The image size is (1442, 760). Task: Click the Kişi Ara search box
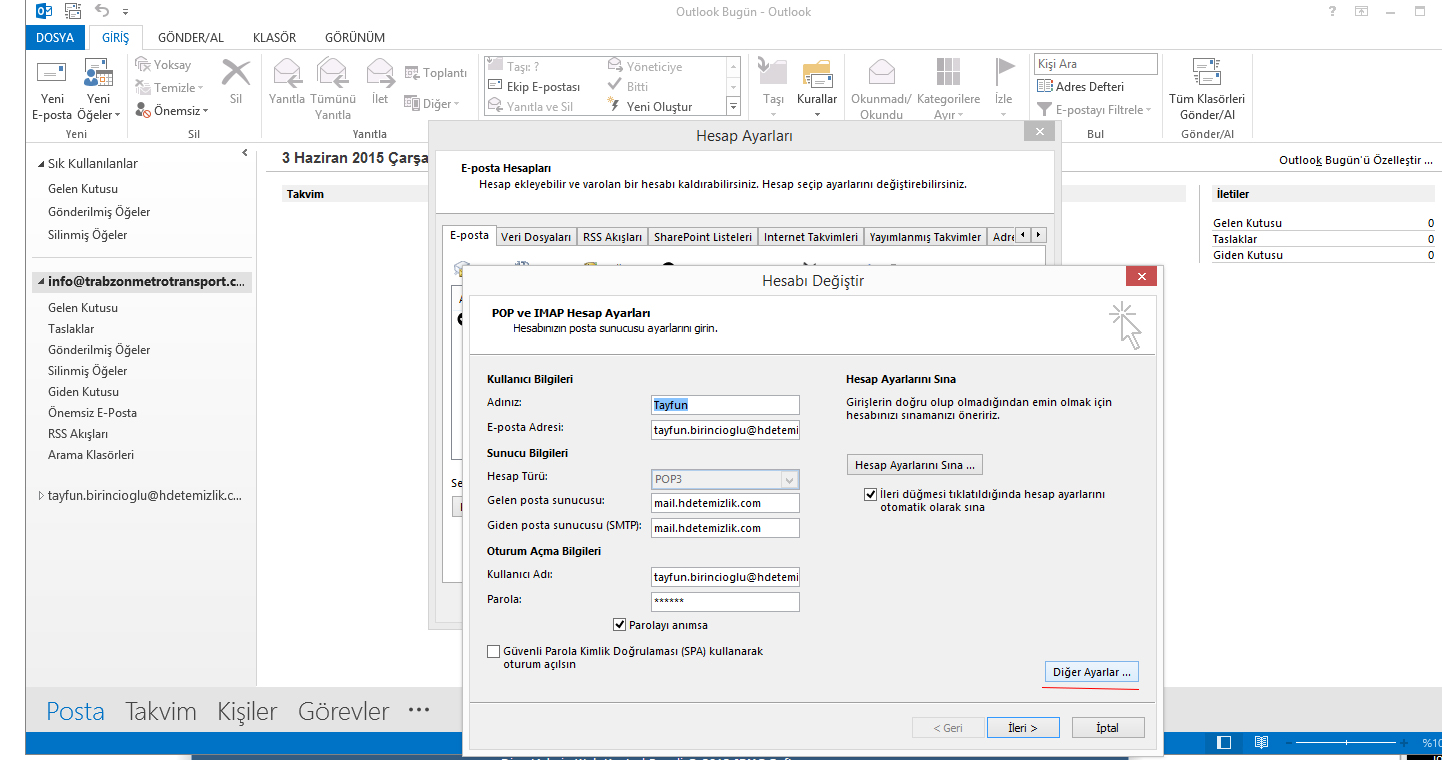pos(1095,64)
